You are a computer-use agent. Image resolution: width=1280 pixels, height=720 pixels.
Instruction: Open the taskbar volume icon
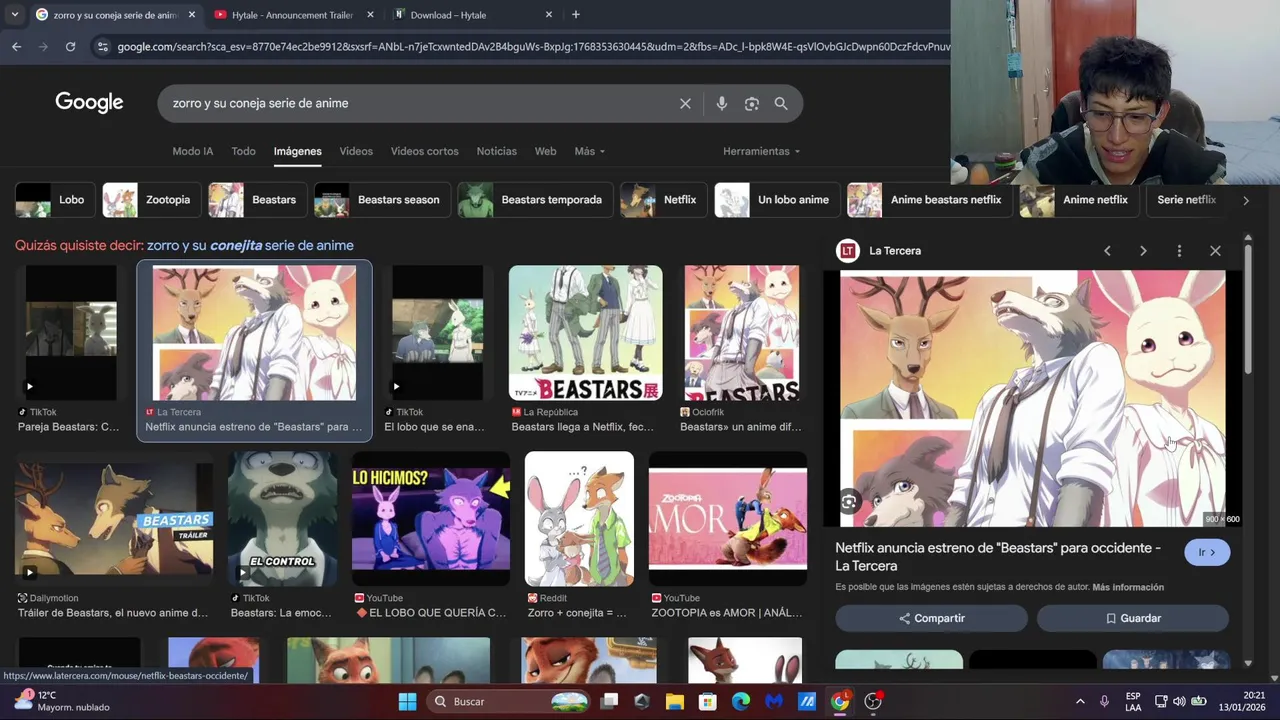click(1179, 701)
